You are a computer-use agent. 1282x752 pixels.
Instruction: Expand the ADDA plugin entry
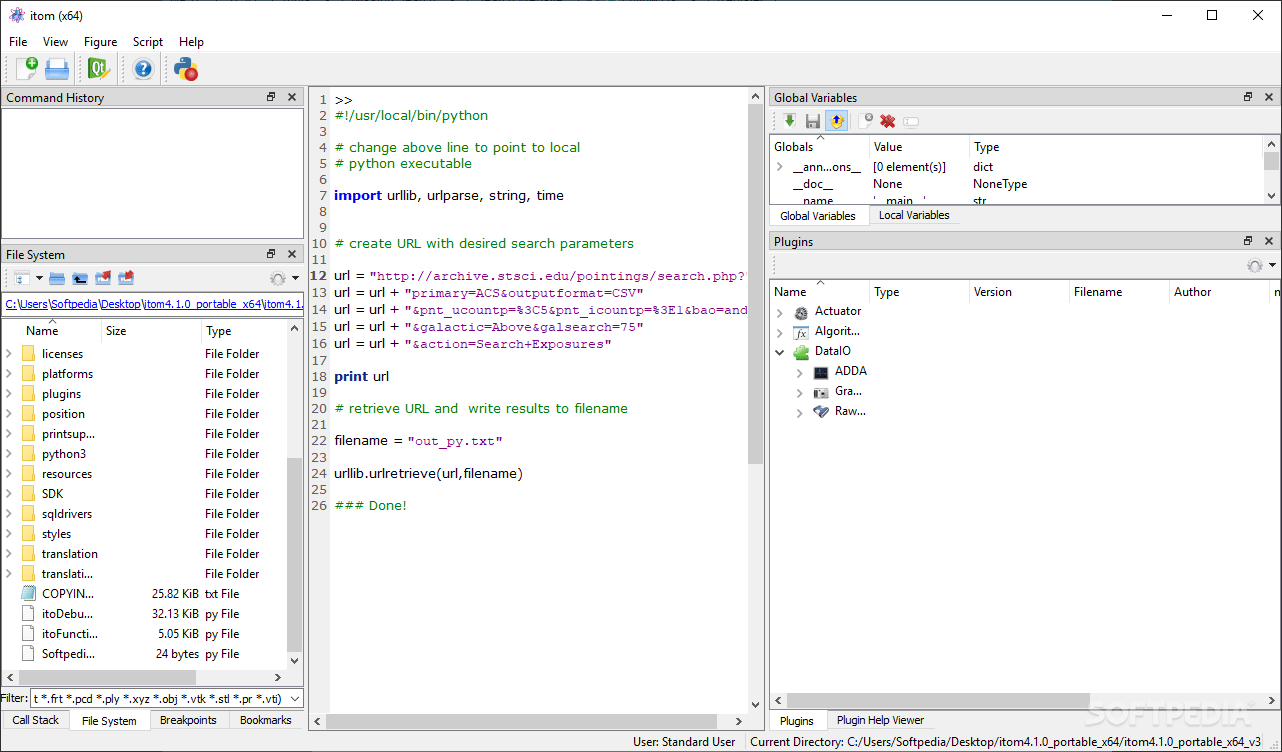(x=800, y=372)
